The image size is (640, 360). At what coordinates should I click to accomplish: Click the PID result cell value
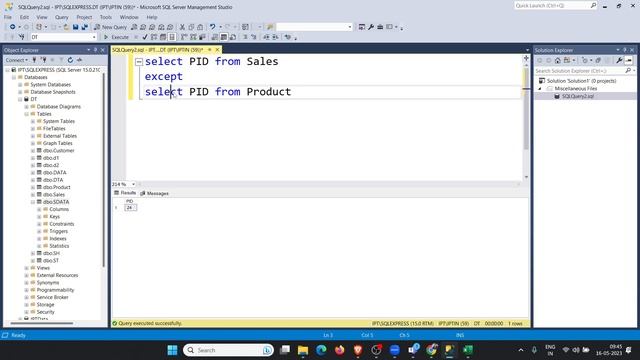coord(130,208)
